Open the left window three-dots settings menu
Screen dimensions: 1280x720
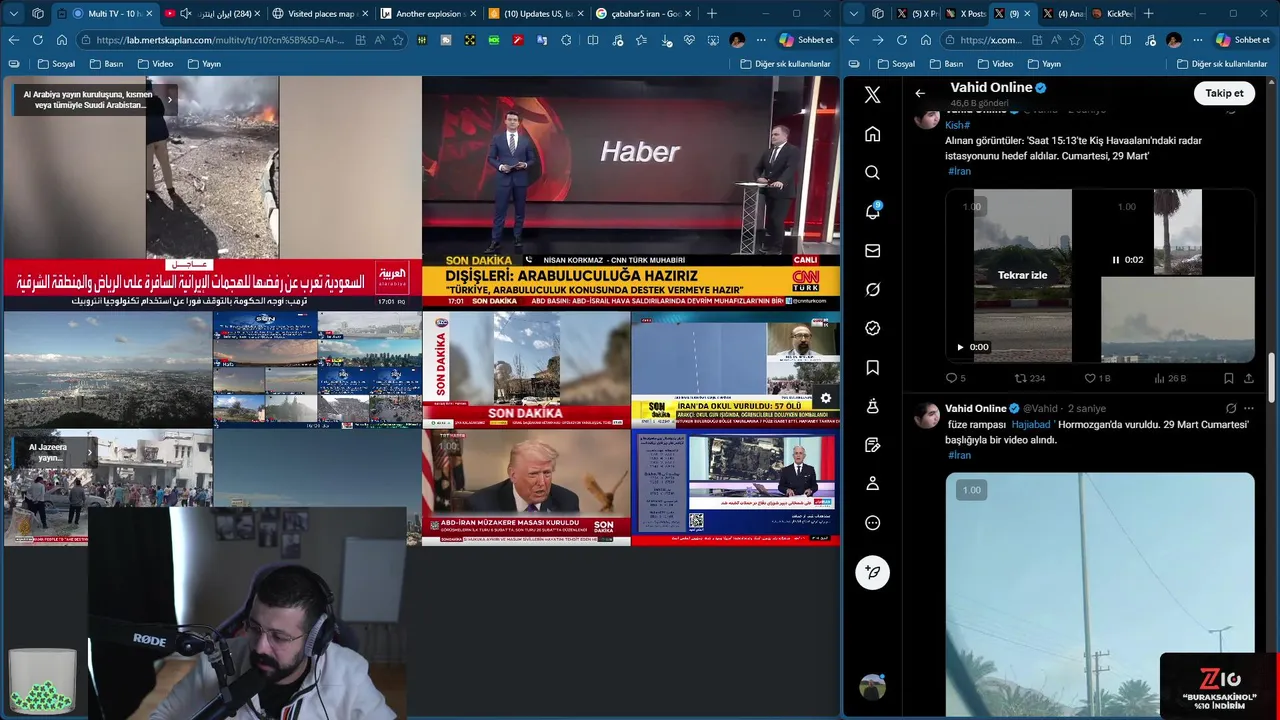click(x=761, y=40)
